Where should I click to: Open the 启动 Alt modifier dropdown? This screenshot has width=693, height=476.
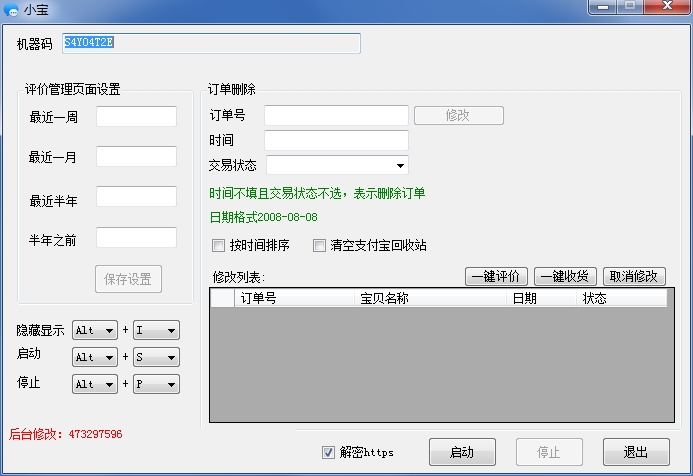point(95,357)
